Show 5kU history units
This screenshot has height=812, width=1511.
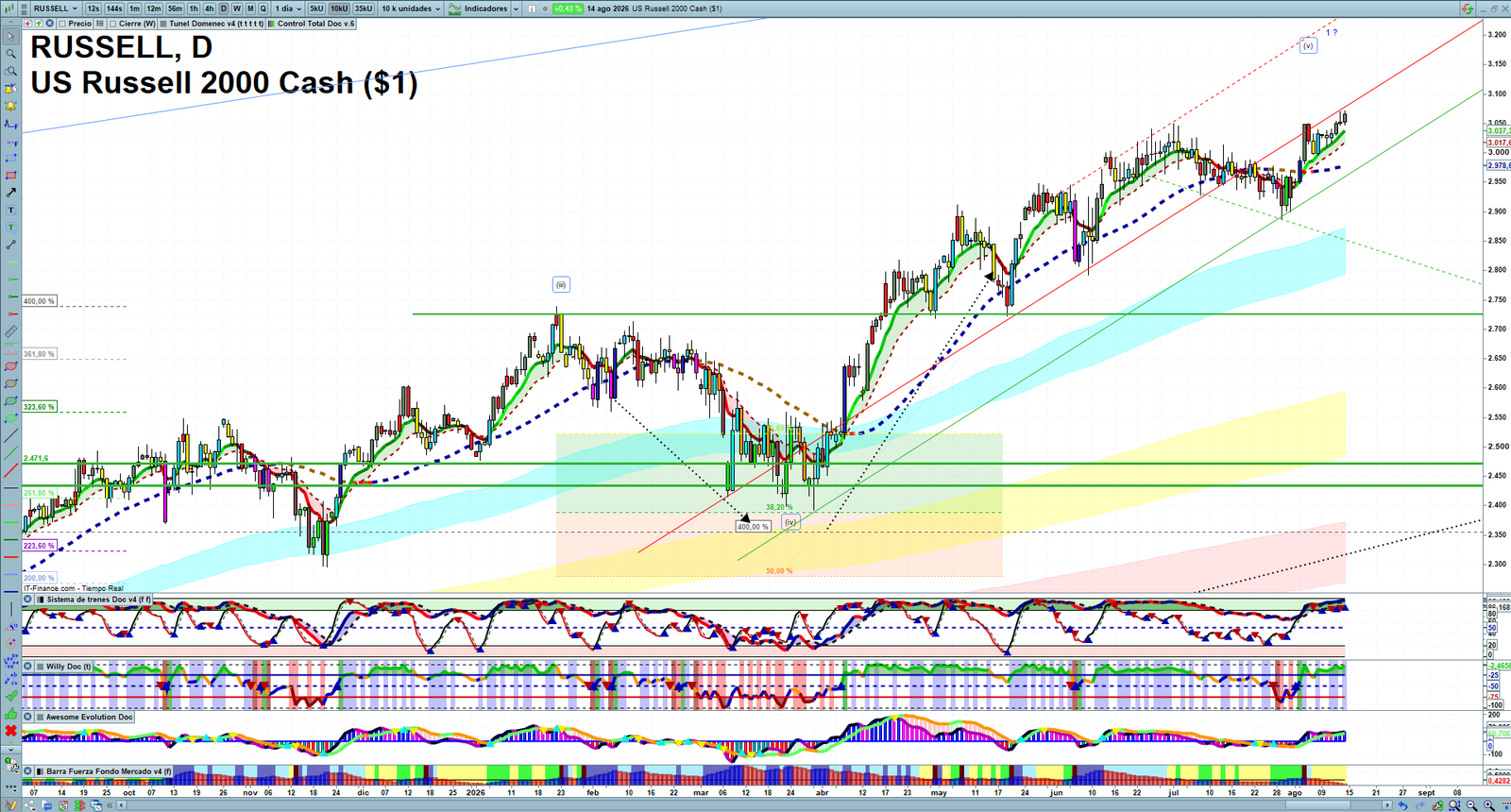316,8
